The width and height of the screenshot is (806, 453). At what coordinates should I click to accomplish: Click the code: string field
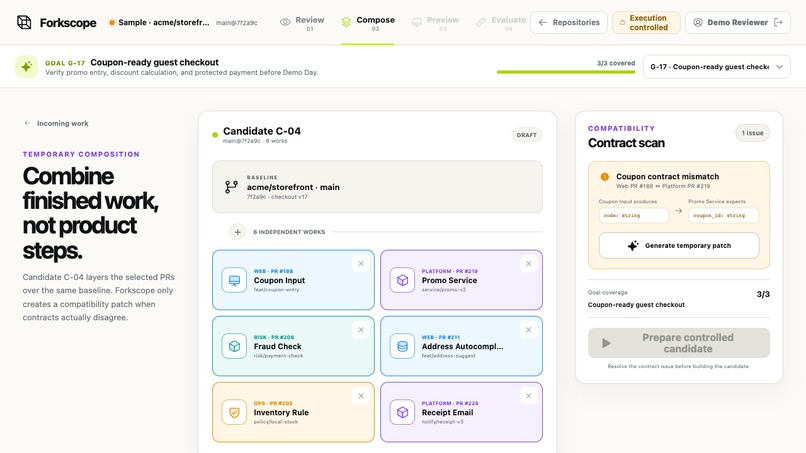coord(634,215)
